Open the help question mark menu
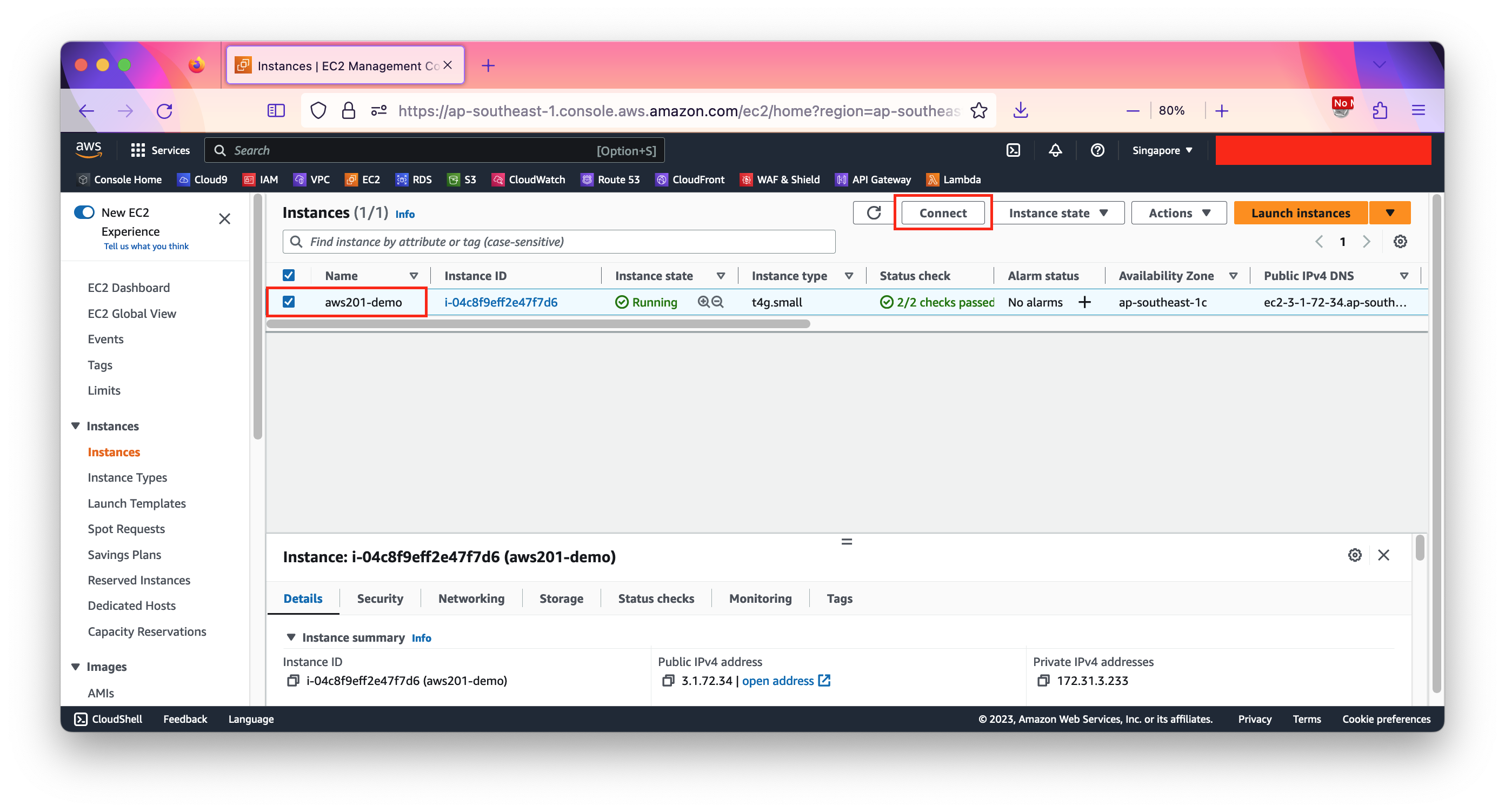 click(x=1097, y=150)
